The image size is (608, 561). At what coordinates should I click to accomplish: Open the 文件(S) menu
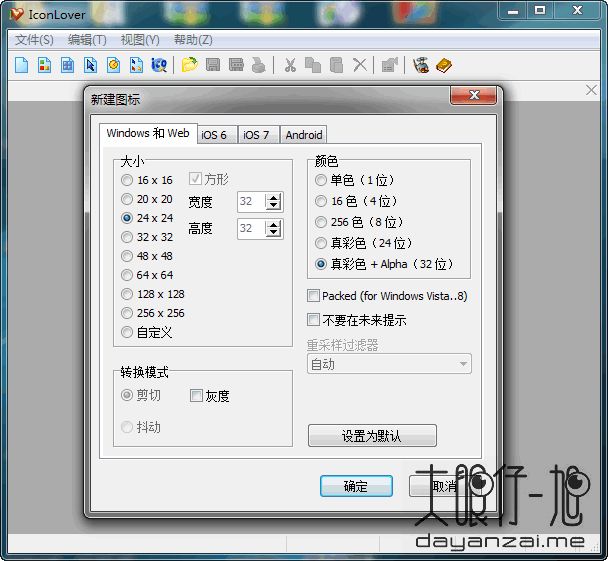tap(34, 40)
